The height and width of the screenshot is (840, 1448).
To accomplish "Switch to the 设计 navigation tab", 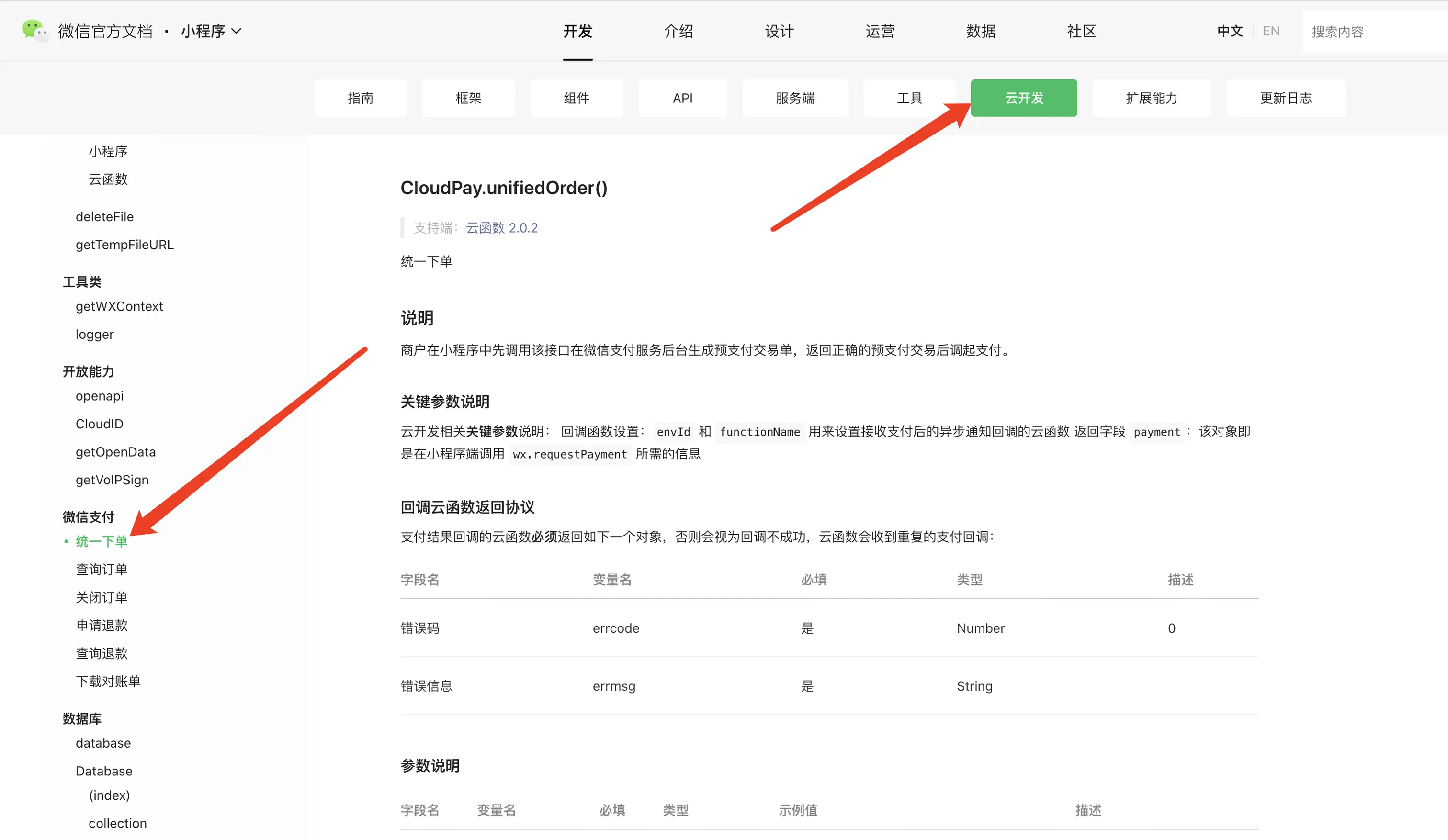I will tap(779, 31).
